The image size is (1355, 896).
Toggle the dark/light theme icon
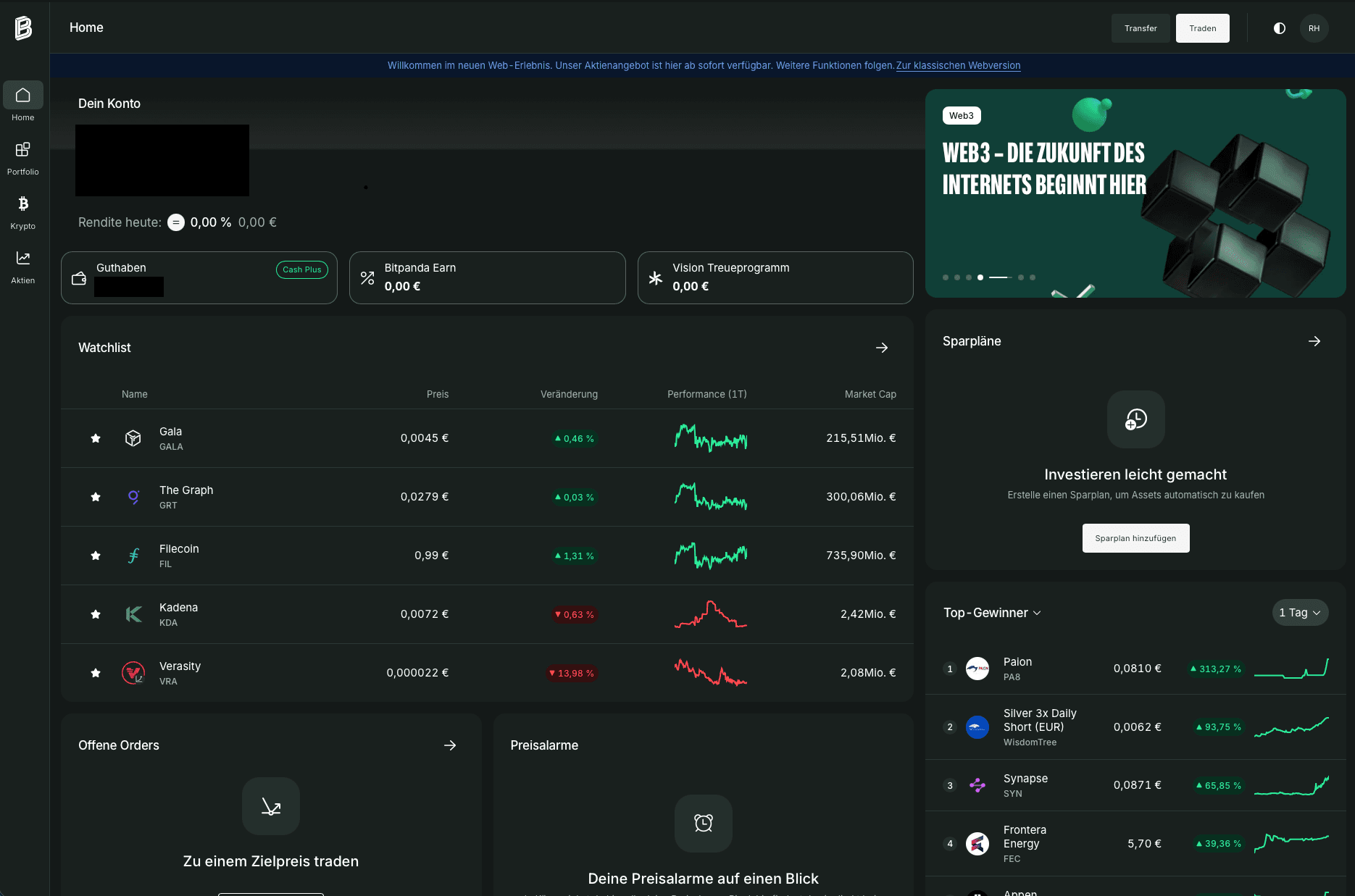pyautogui.click(x=1280, y=28)
